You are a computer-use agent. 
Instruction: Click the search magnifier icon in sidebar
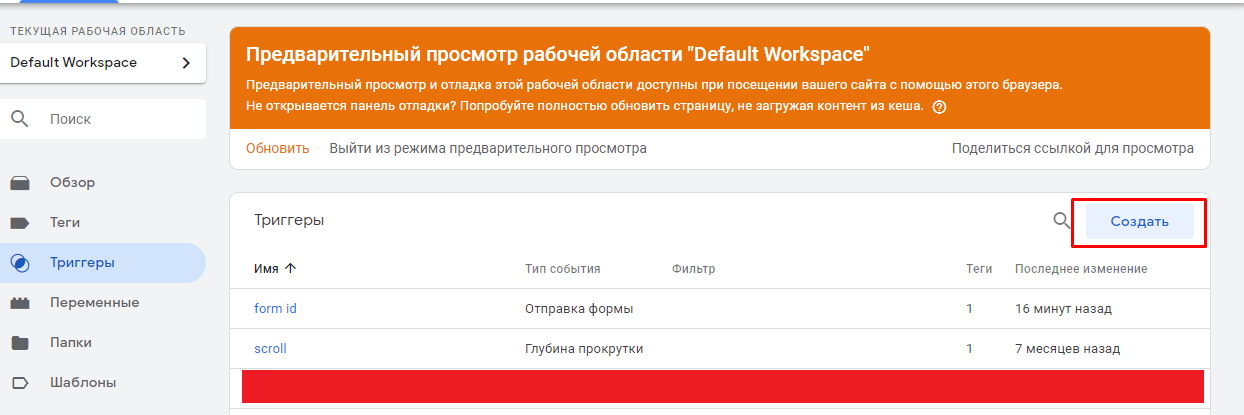click(20, 119)
